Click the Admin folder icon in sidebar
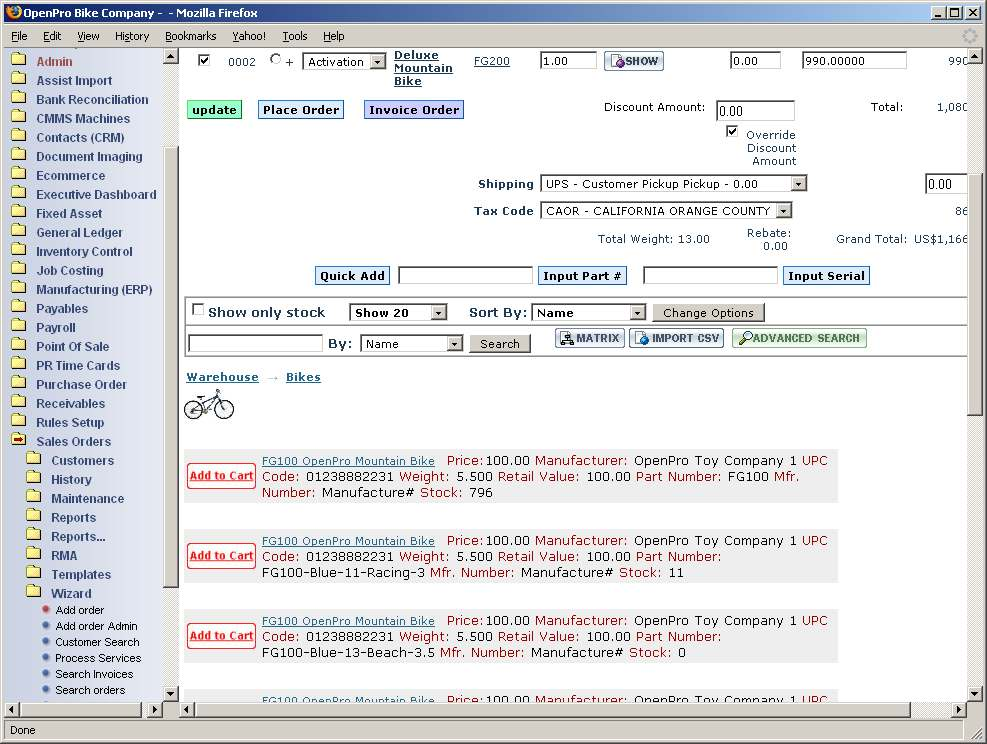This screenshot has height=744, width=987. [x=18, y=61]
